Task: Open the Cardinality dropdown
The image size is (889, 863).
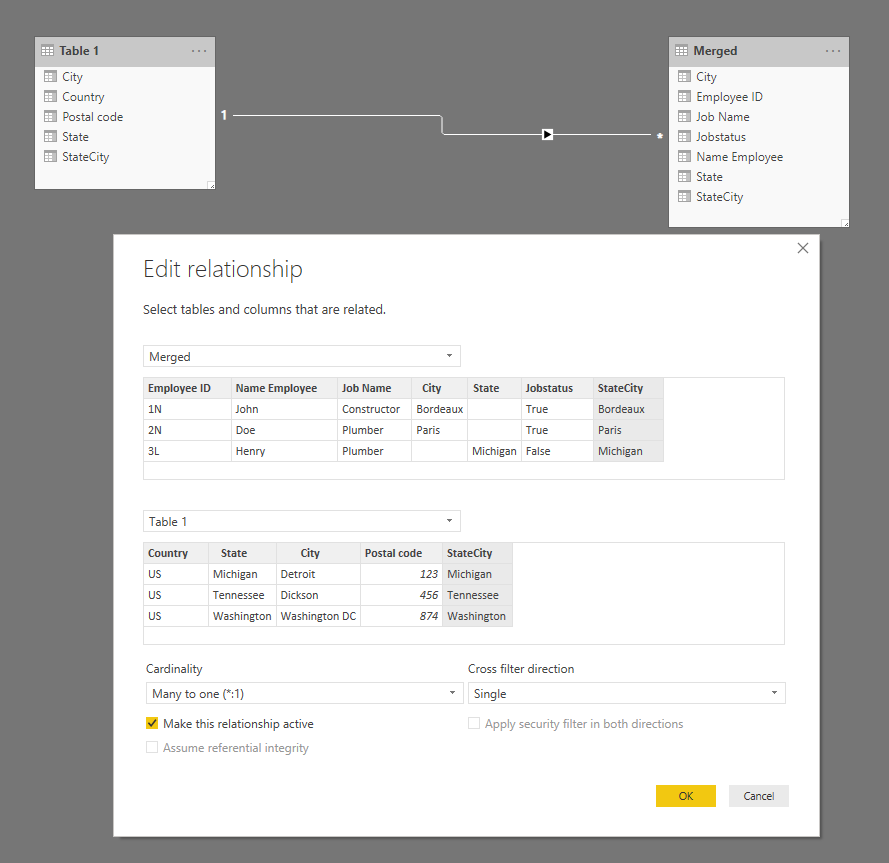Action: [x=304, y=693]
